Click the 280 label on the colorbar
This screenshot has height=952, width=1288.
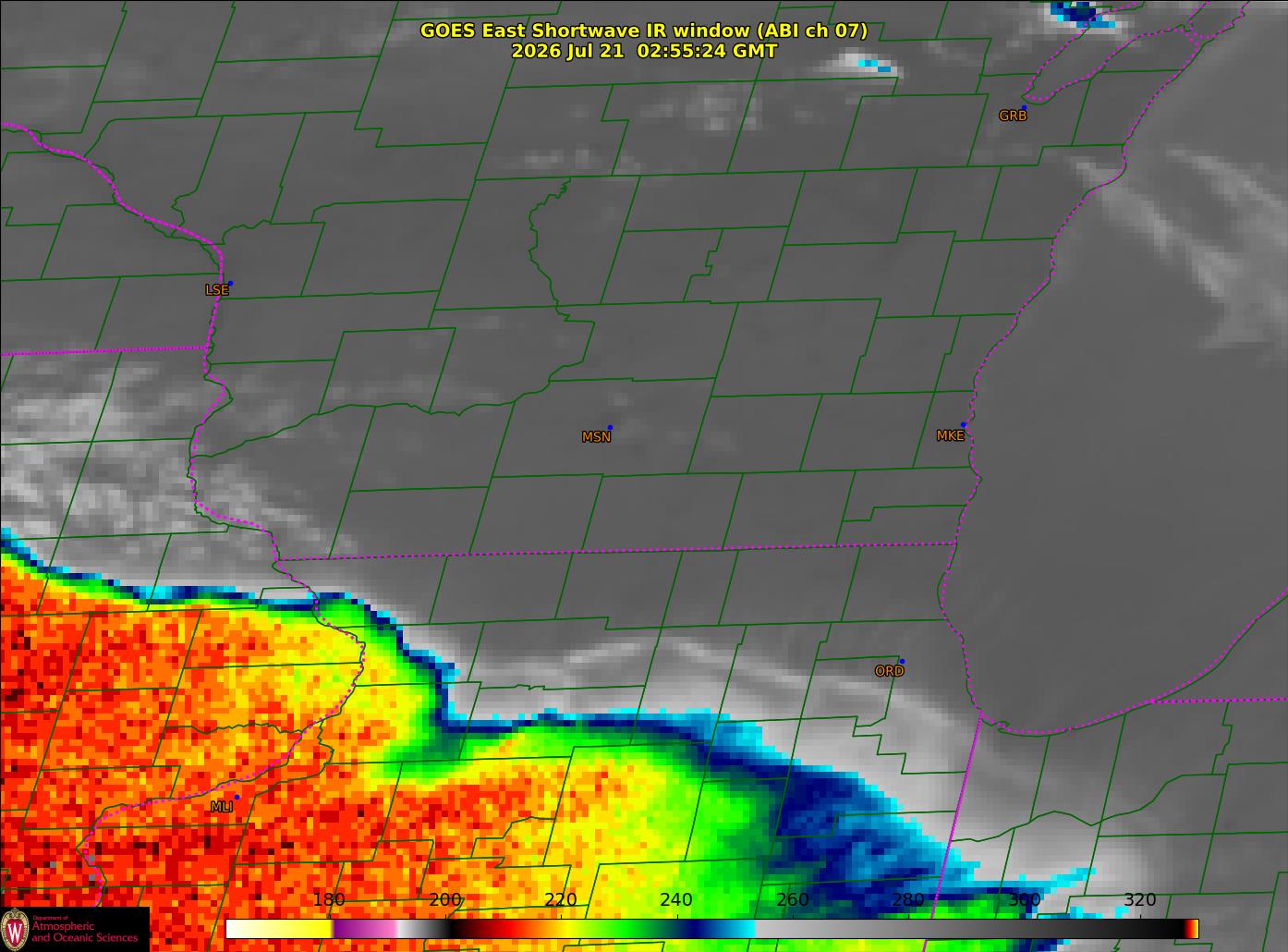pos(908,900)
